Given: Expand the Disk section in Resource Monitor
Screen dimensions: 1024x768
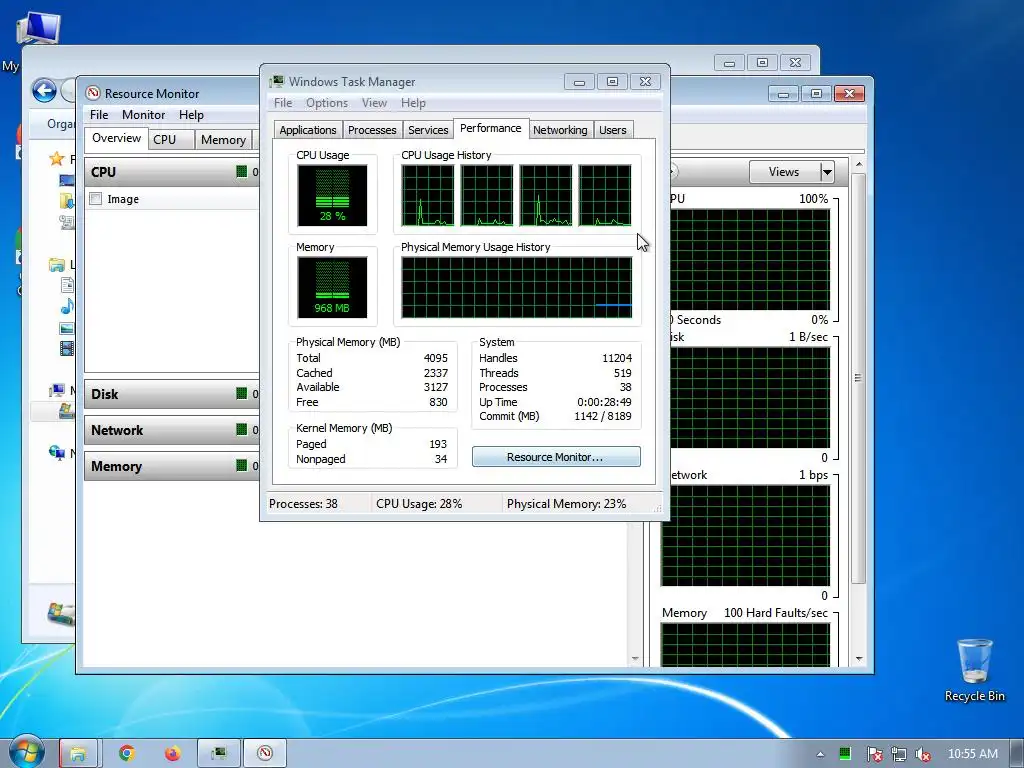Looking at the screenshot, I should 172,394.
